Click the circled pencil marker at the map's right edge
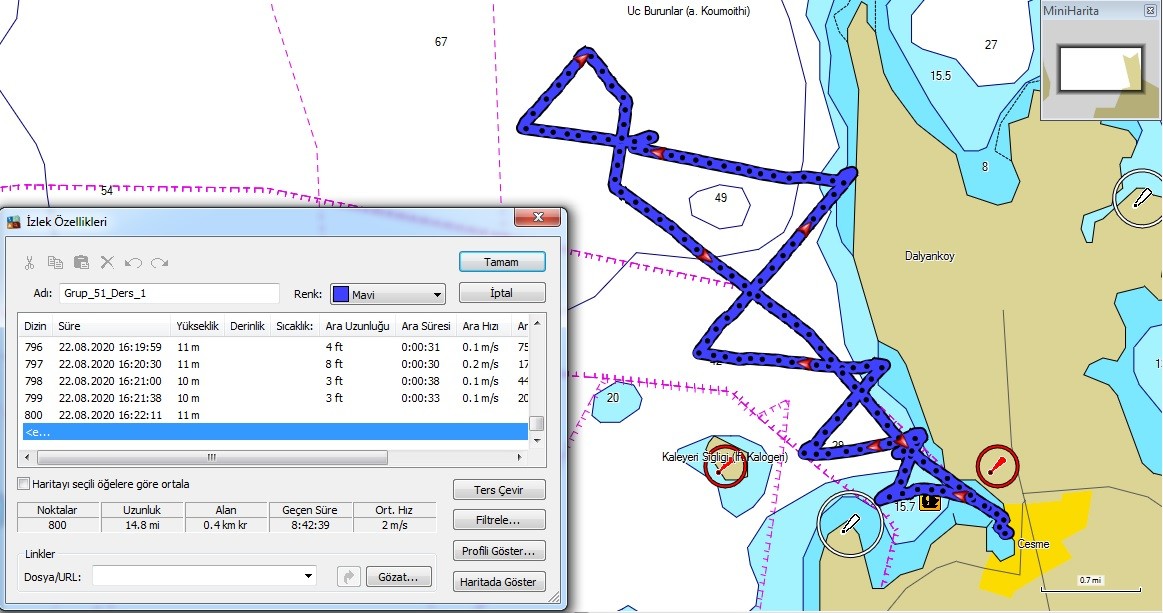The image size is (1163, 613). click(1141, 198)
